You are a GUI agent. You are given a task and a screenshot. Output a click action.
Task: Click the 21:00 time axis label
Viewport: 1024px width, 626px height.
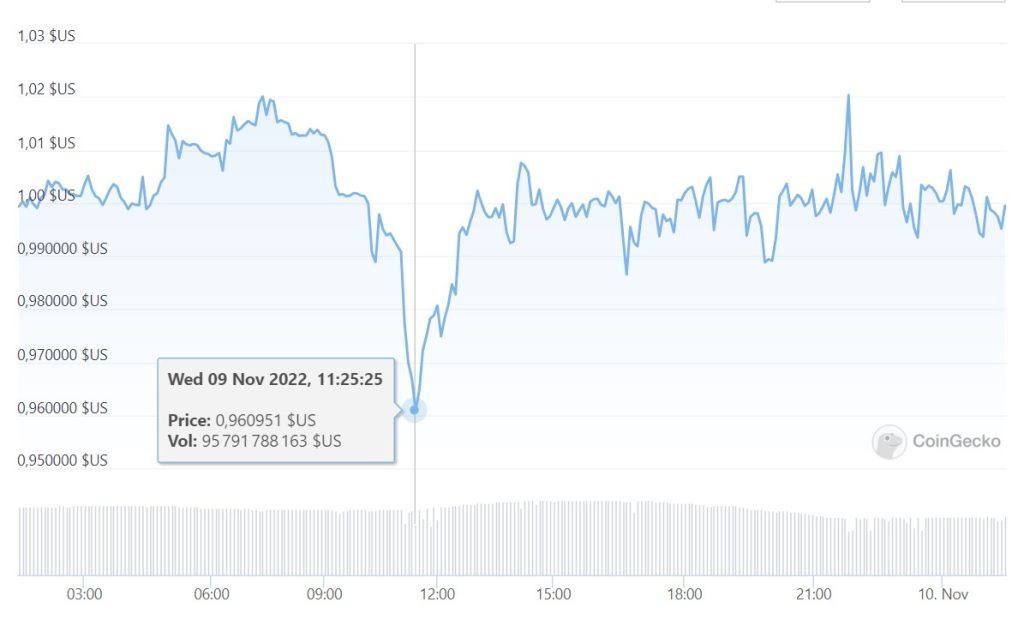click(x=814, y=594)
